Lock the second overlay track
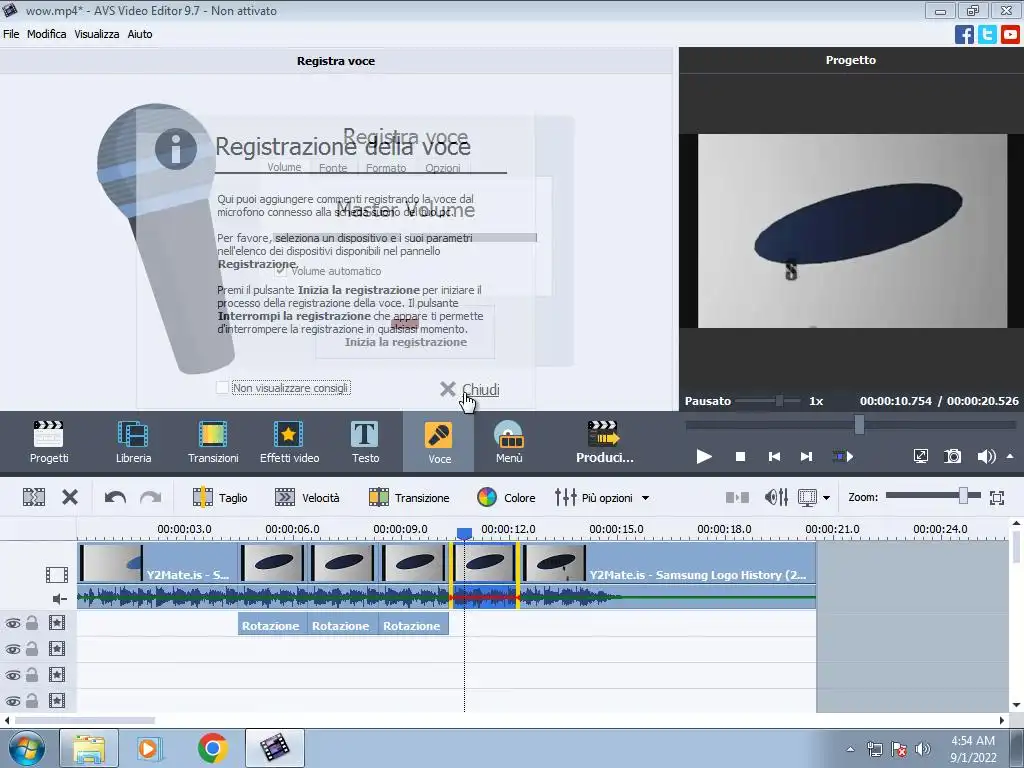The image size is (1024, 768). 31,649
